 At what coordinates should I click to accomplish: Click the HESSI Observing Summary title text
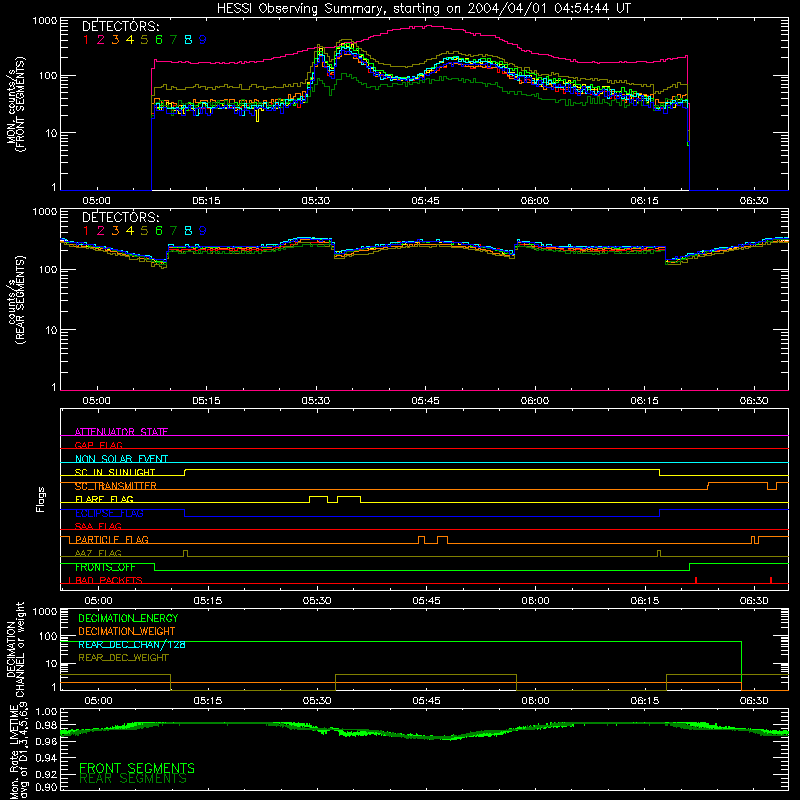tap(423, 9)
